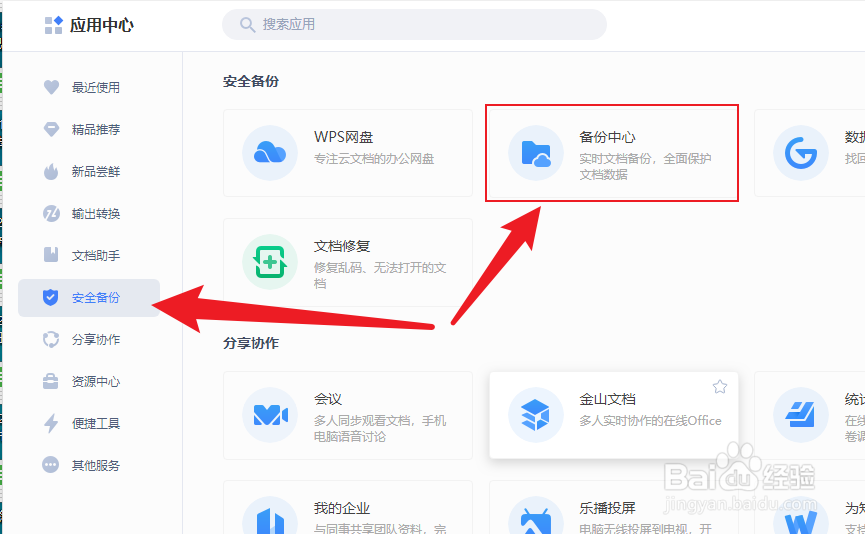This screenshot has height=534, width=865.
Task: Open the 我的企业 building icon
Action: pyautogui.click(x=270, y=516)
